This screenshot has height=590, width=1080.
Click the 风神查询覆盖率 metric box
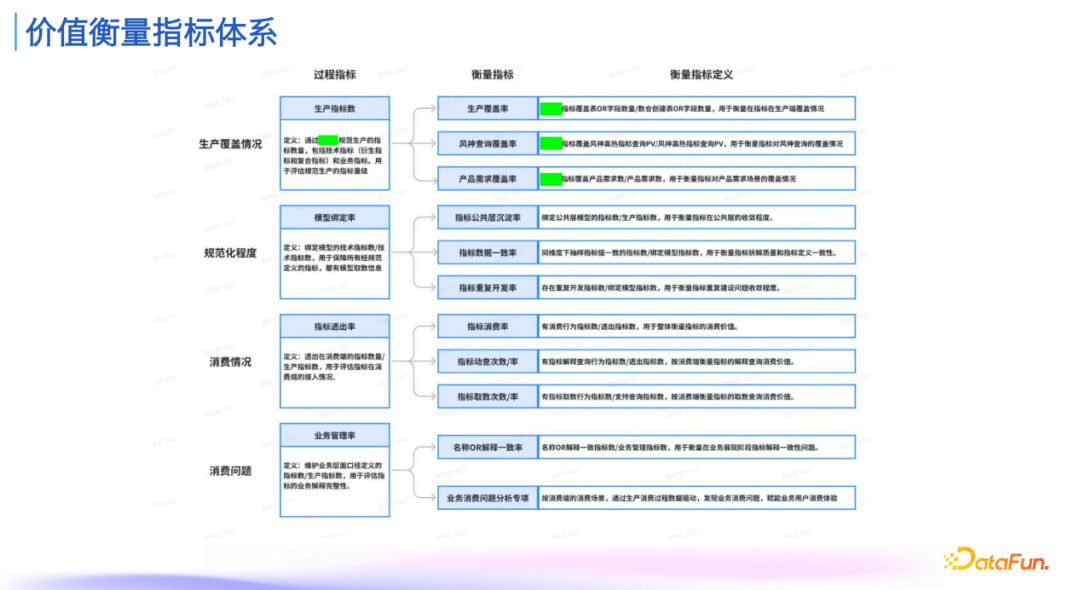[x=488, y=143]
